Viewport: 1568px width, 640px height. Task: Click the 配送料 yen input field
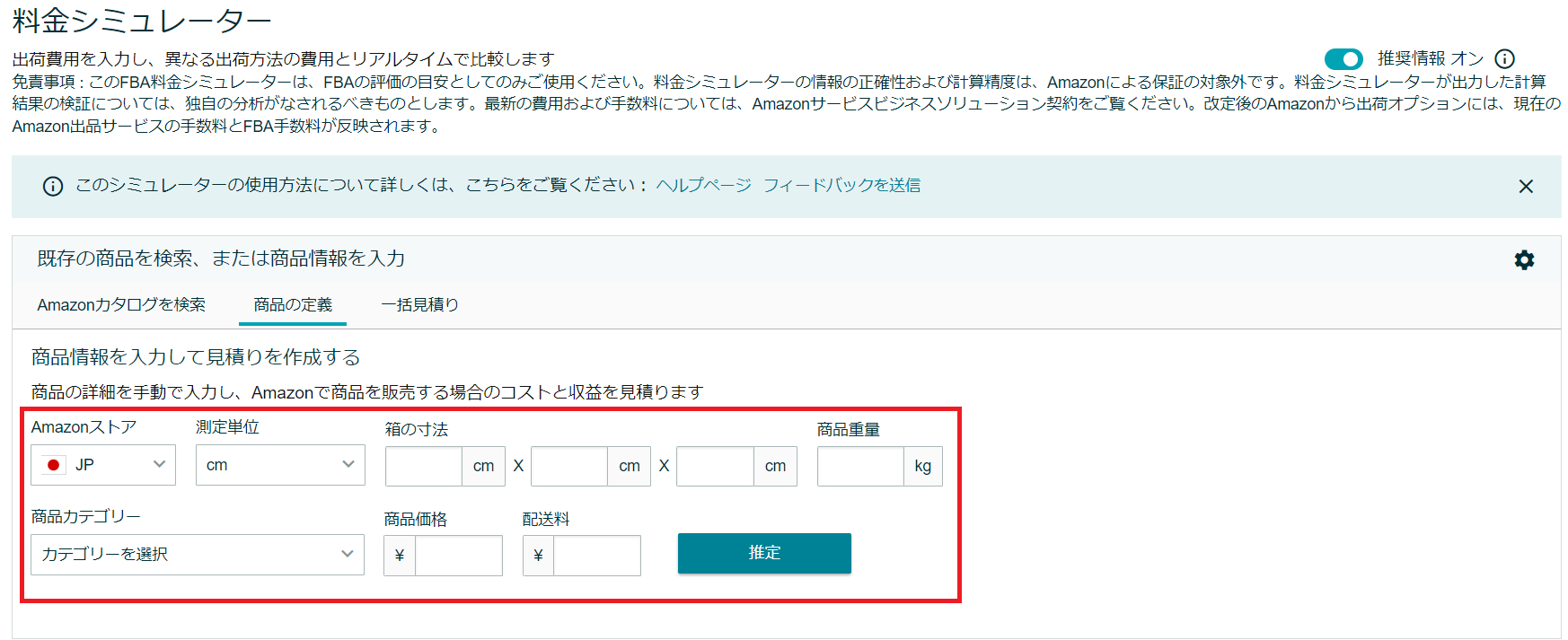(x=596, y=556)
